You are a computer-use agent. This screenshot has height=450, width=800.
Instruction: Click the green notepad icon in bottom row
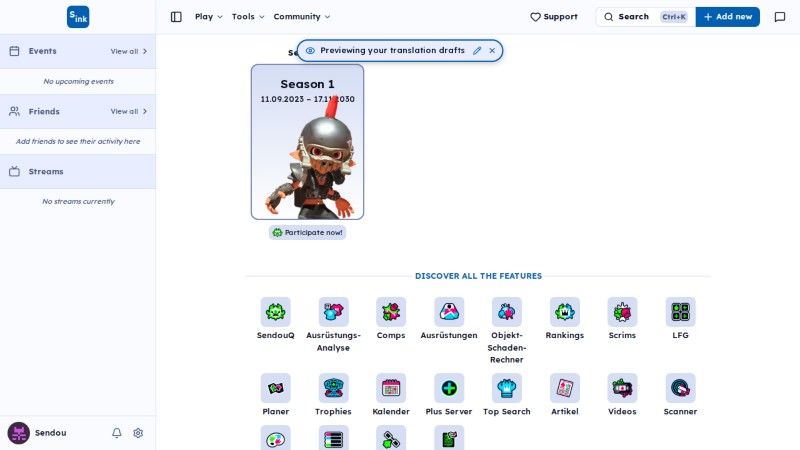pyautogui.click(x=449, y=438)
